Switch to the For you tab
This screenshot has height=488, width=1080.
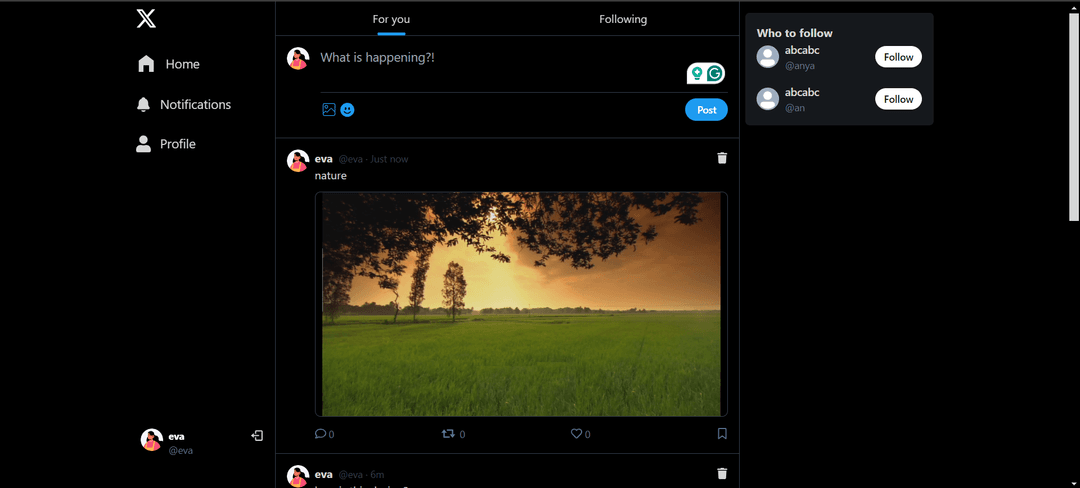tap(391, 19)
